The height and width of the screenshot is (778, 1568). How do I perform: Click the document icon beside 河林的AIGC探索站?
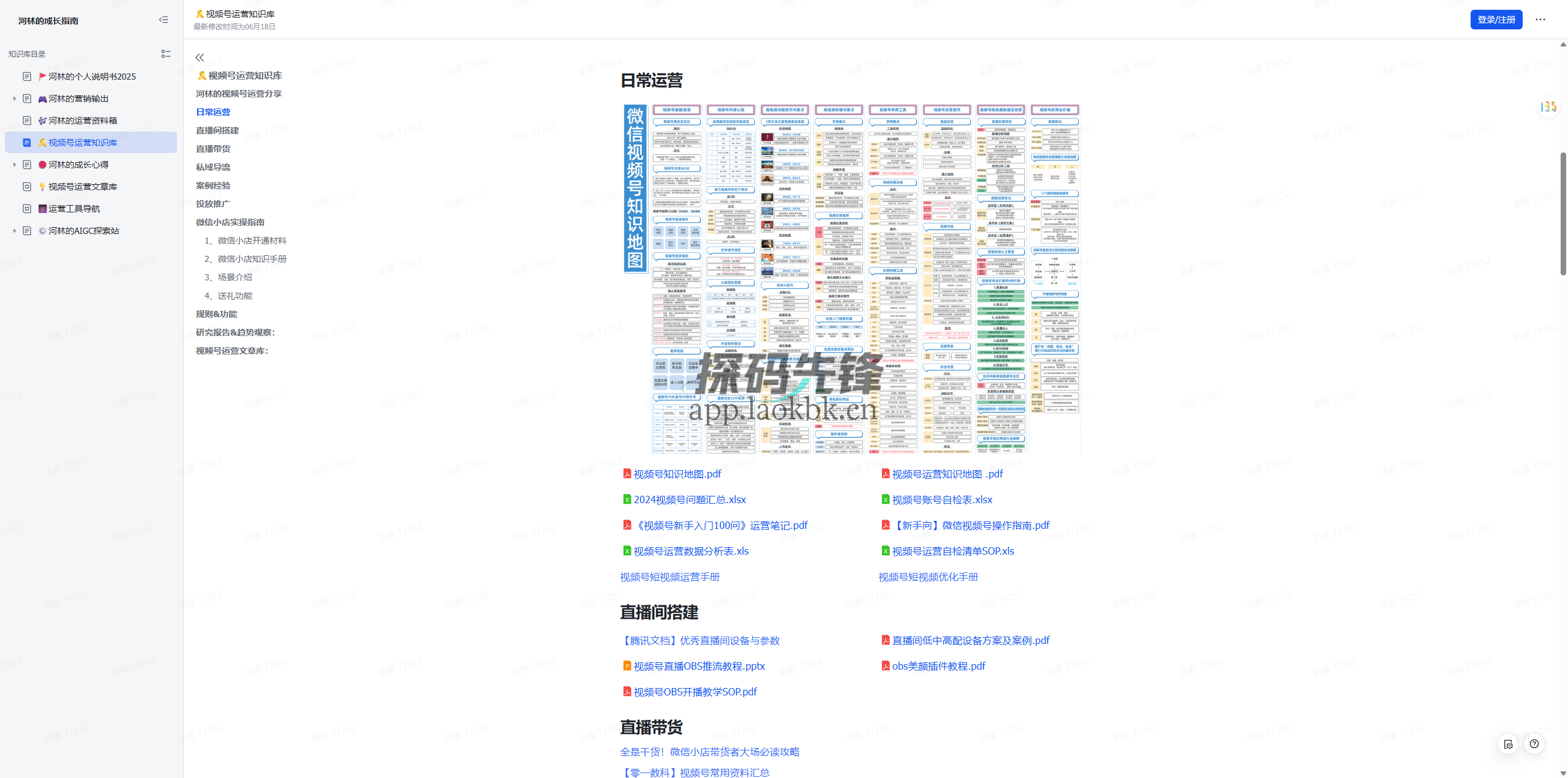pyautogui.click(x=27, y=231)
